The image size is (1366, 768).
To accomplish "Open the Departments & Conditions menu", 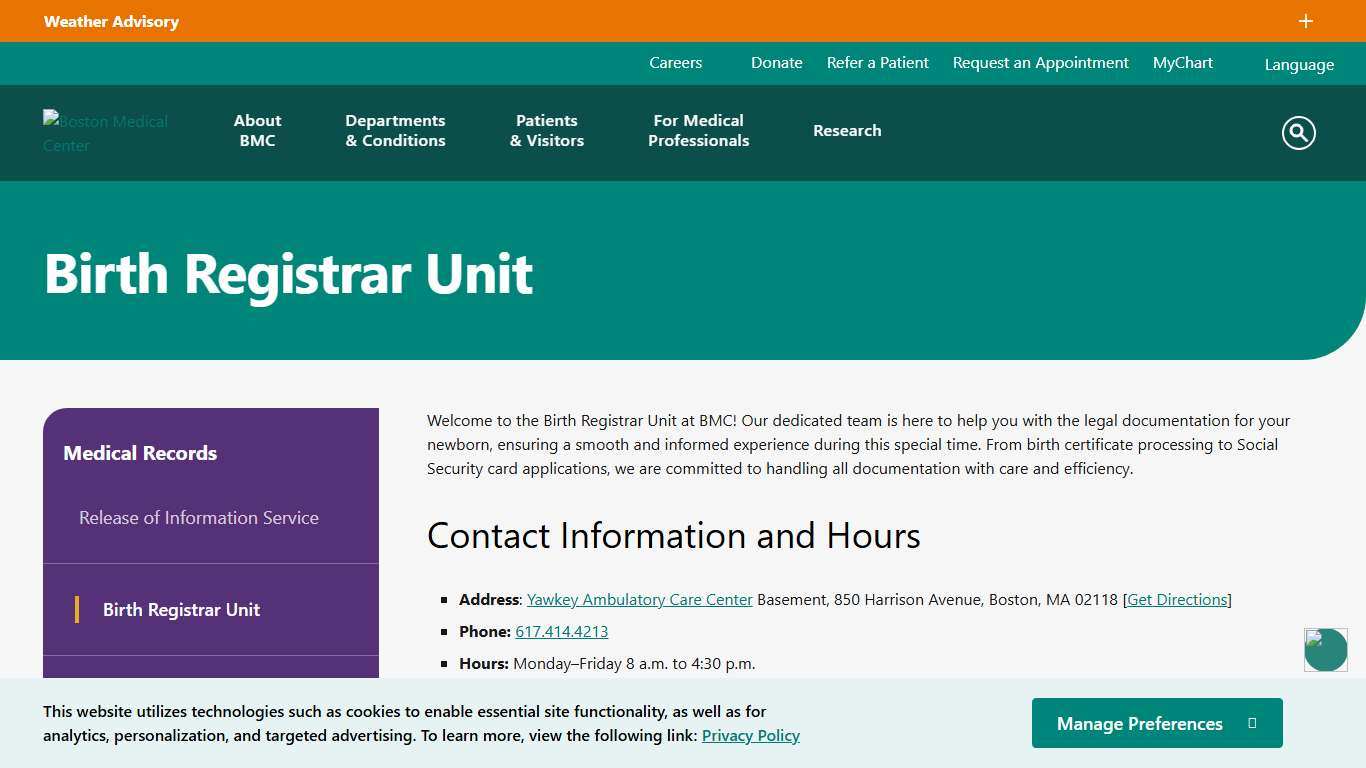I will [395, 131].
